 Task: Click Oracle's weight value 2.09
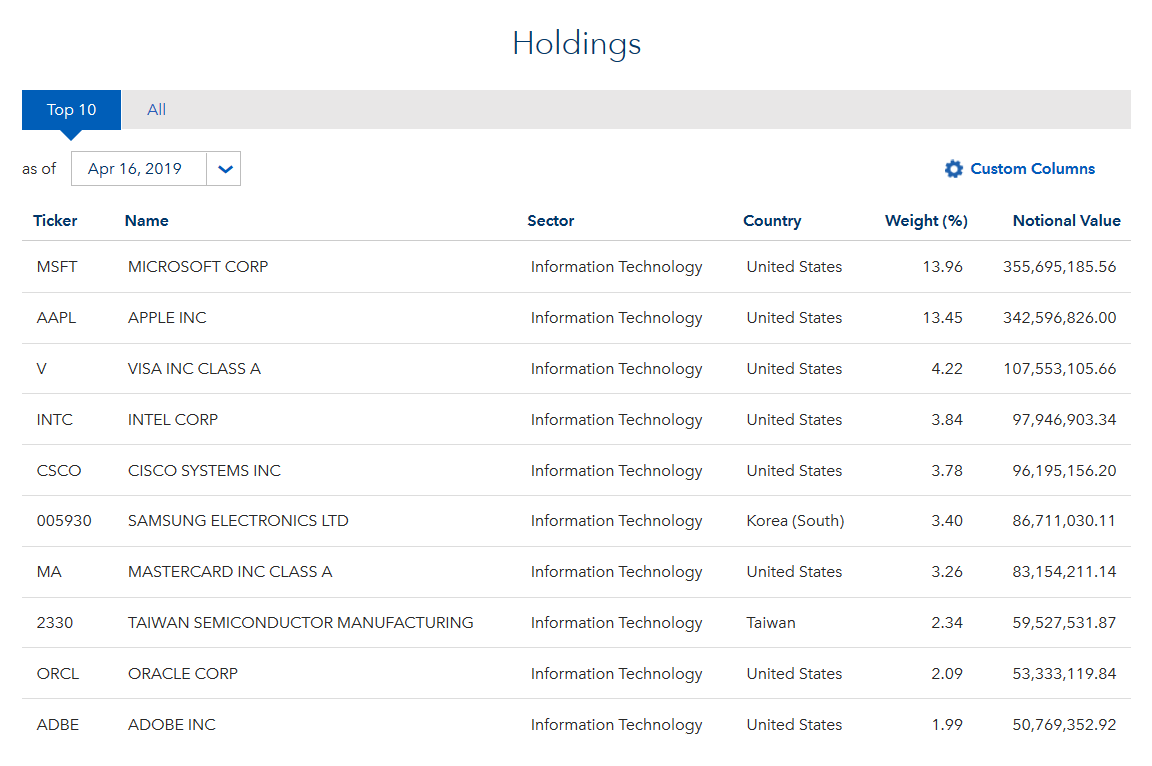click(x=947, y=673)
